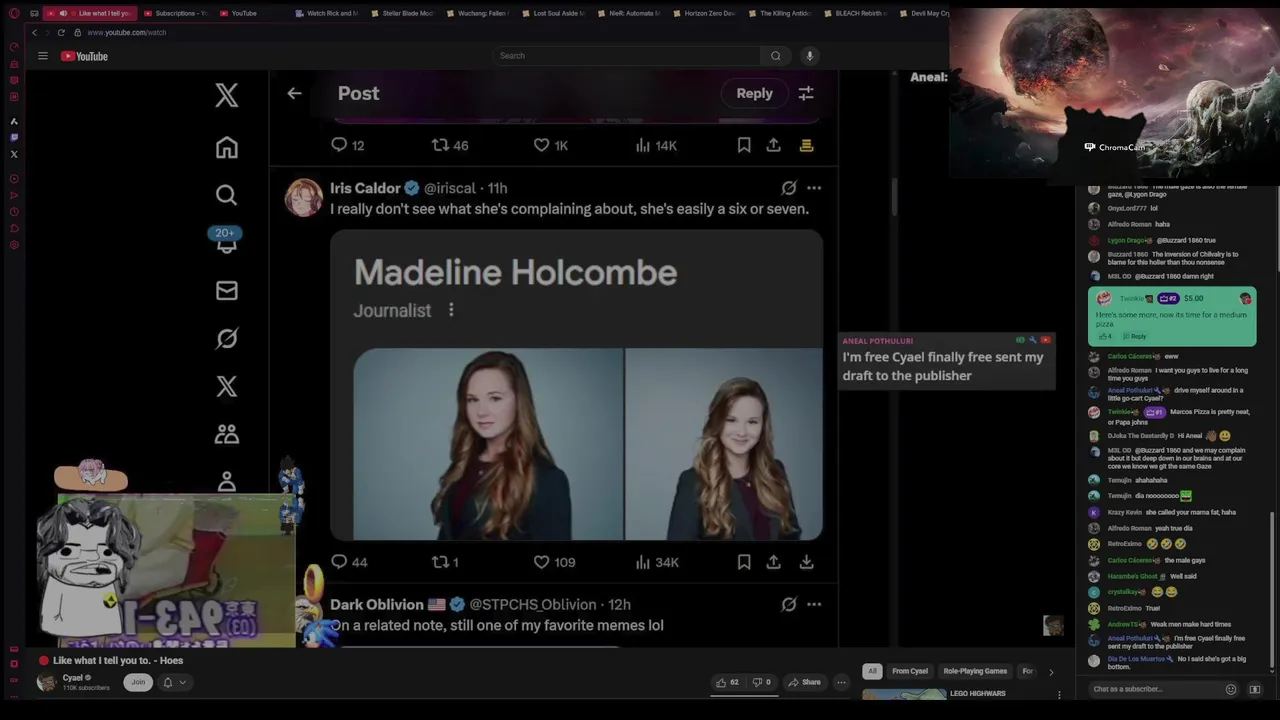Click Super Chat icon beside chat input

pos(1255,689)
